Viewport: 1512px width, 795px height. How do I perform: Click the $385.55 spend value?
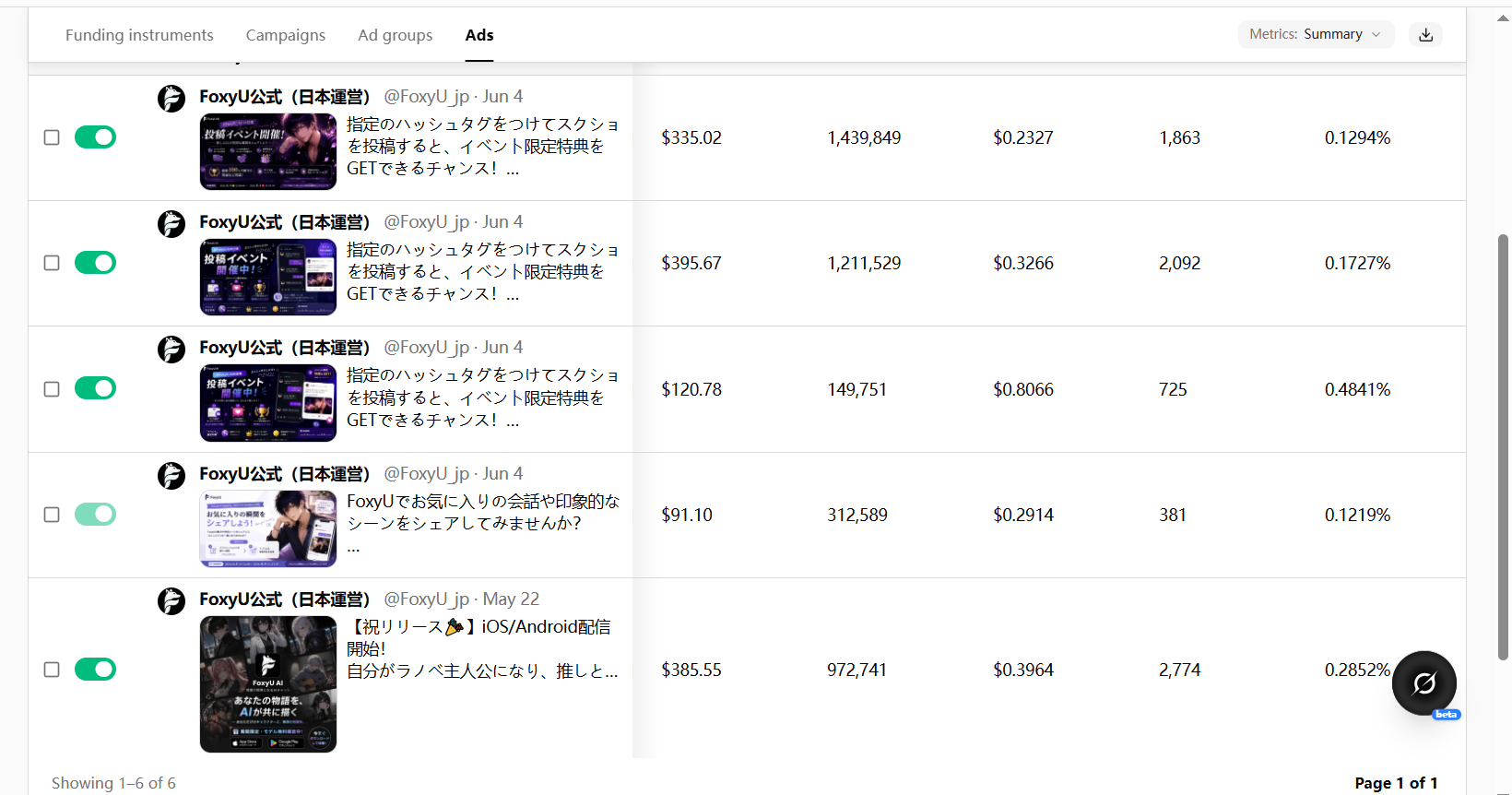point(691,670)
